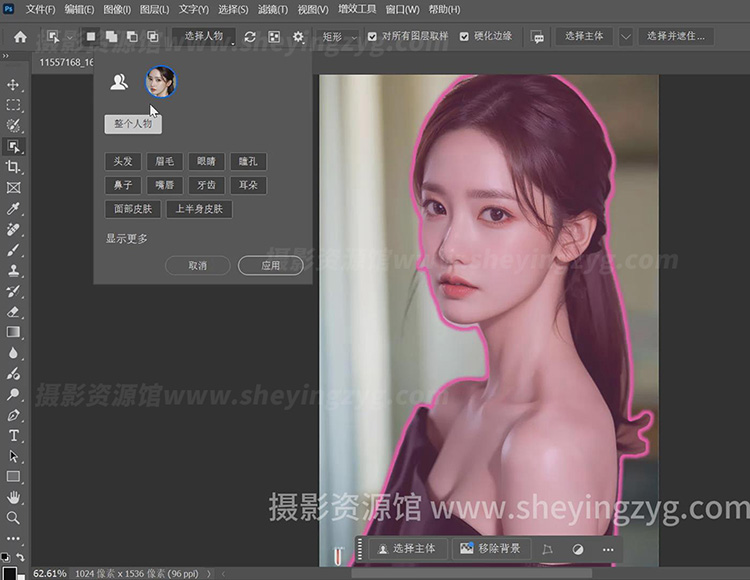Open the 滤镜(T) menu
Viewport: 750px width, 580px height.
(273, 9)
